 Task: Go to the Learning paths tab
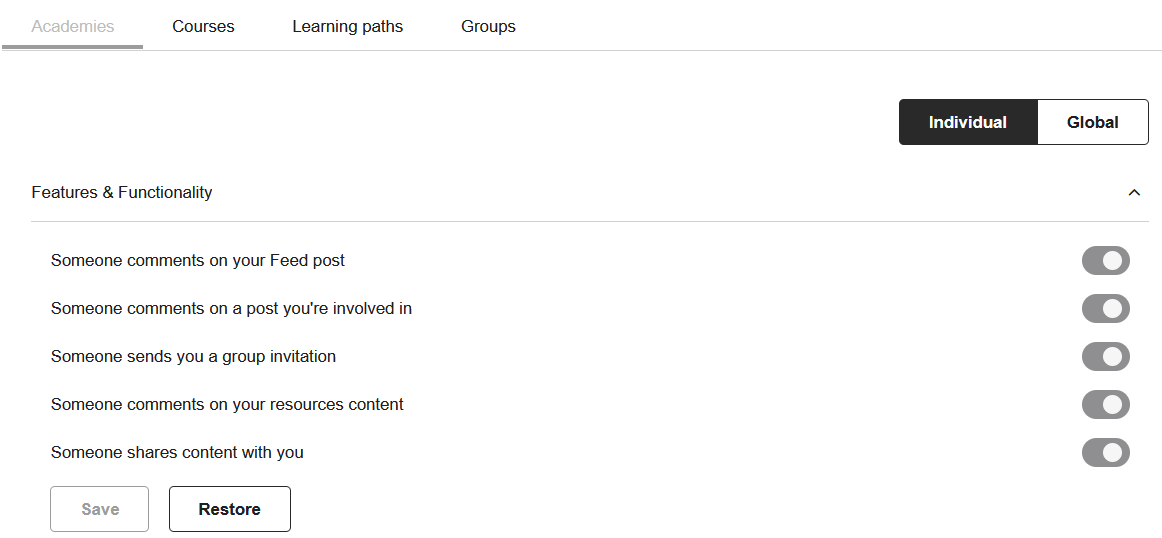coord(348,27)
